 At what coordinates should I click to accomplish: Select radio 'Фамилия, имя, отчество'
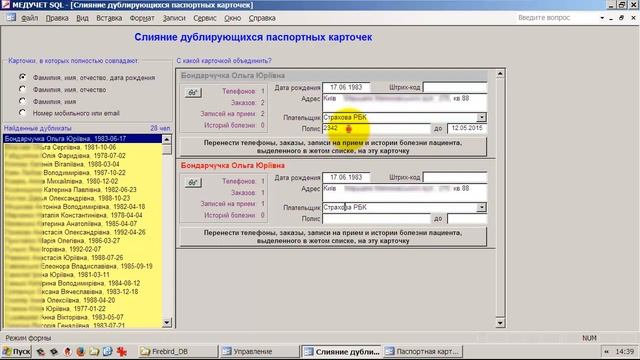pyautogui.click(x=22, y=89)
